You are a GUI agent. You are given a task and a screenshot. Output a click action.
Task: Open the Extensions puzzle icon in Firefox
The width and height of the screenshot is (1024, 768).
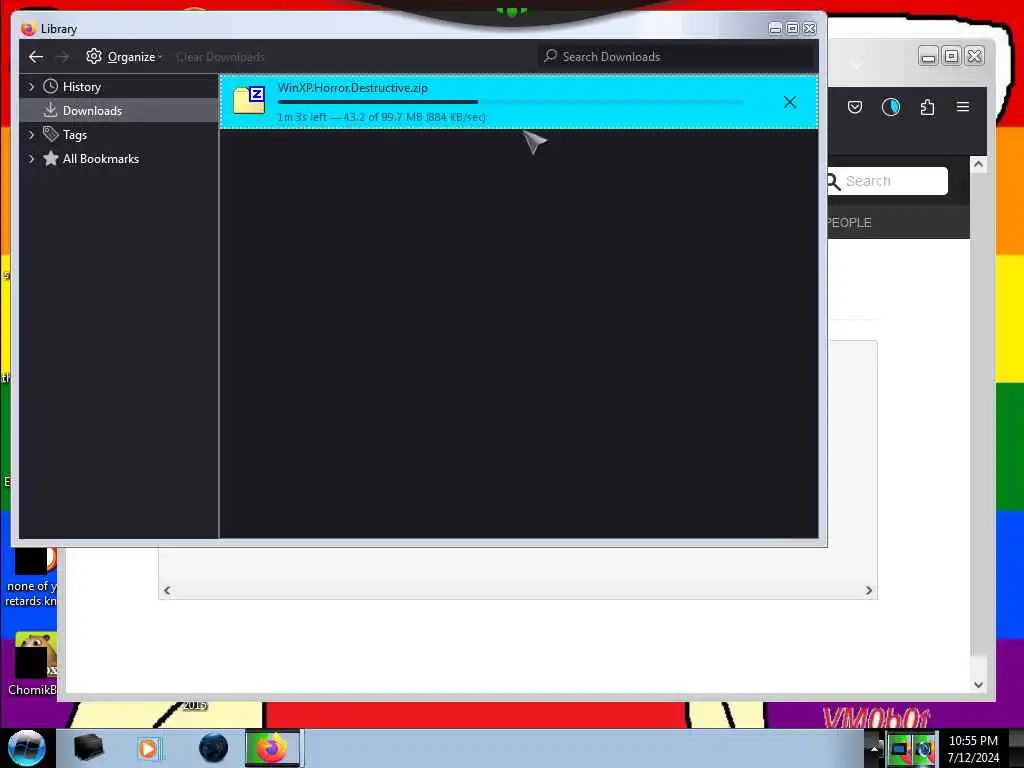click(x=927, y=107)
